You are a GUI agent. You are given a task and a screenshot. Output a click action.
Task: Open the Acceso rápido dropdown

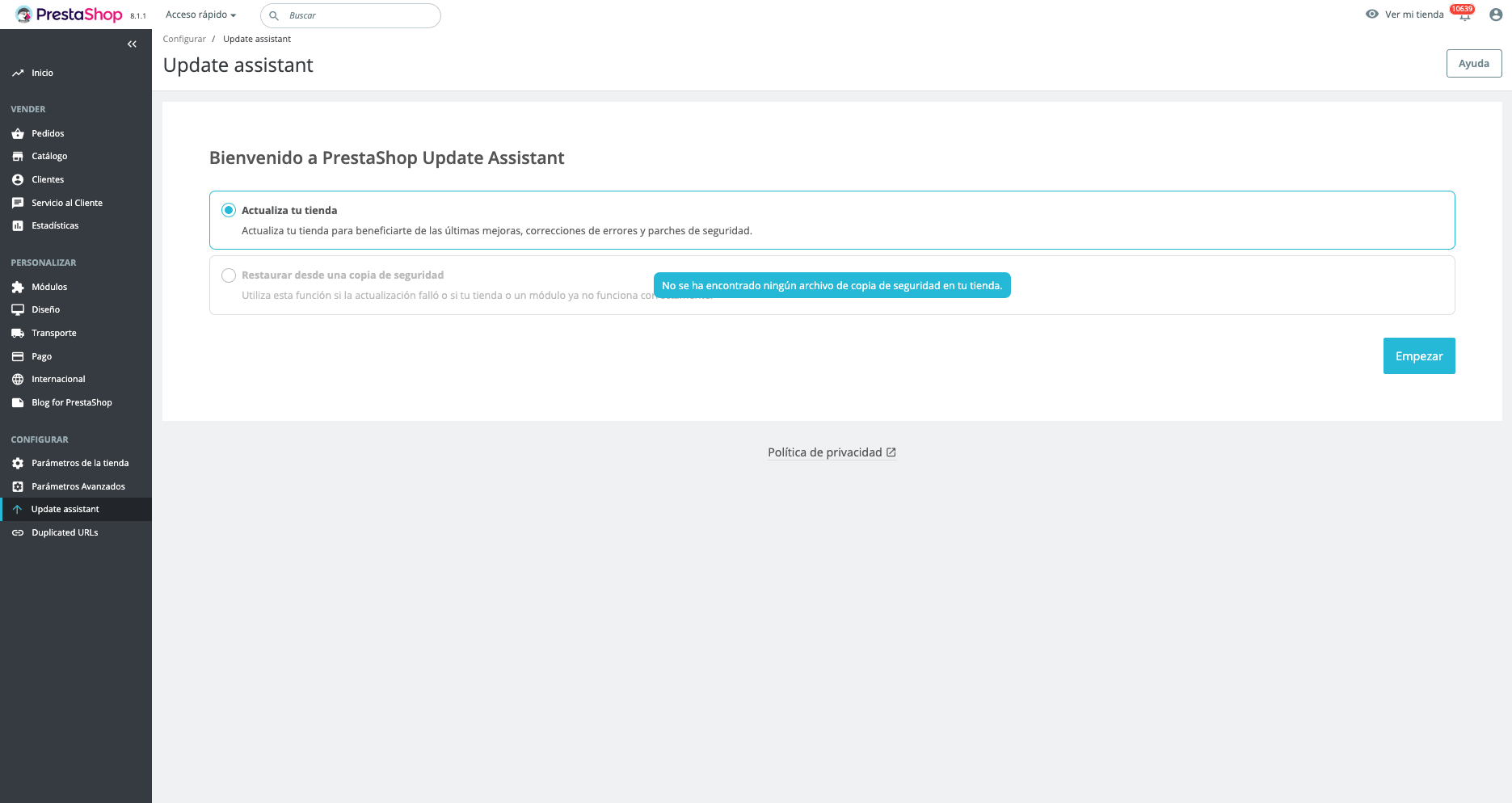coord(200,15)
